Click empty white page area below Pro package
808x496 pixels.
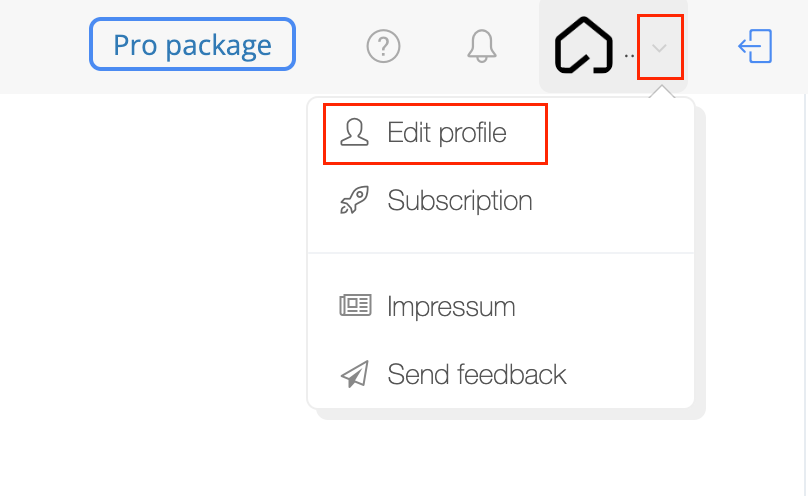tap(155, 258)
